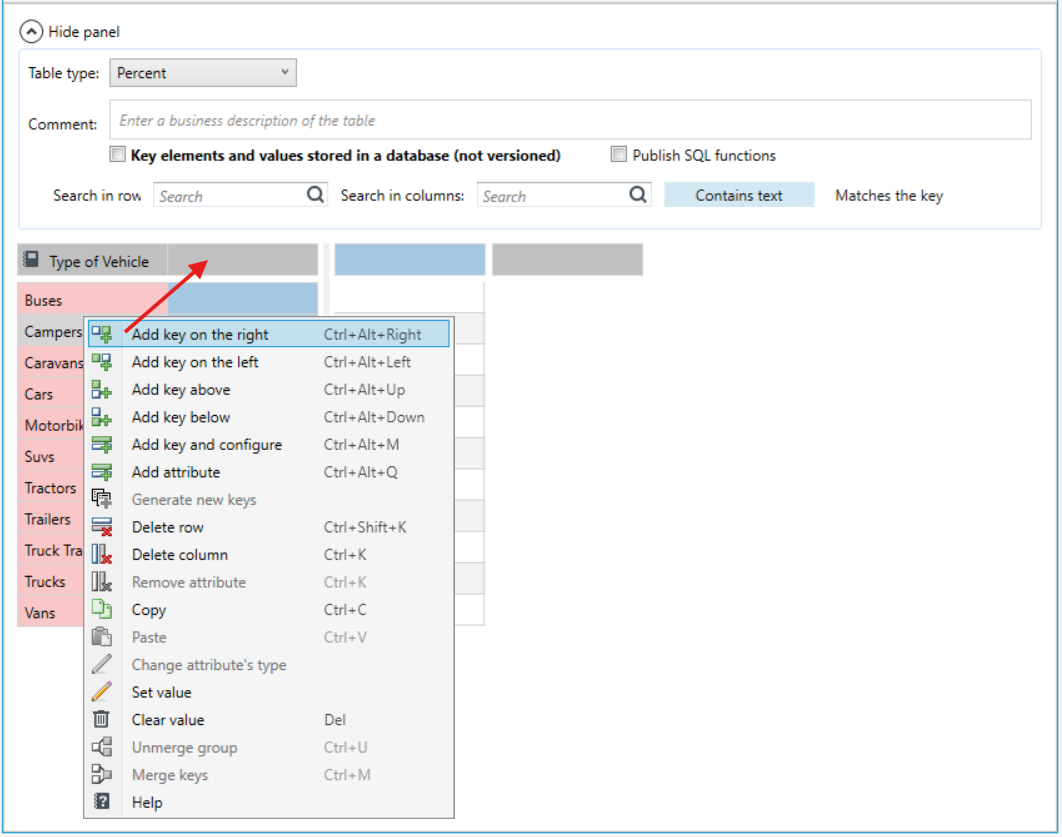
Task: Click the Add key and configure icon
Action: tap(102, 445)
